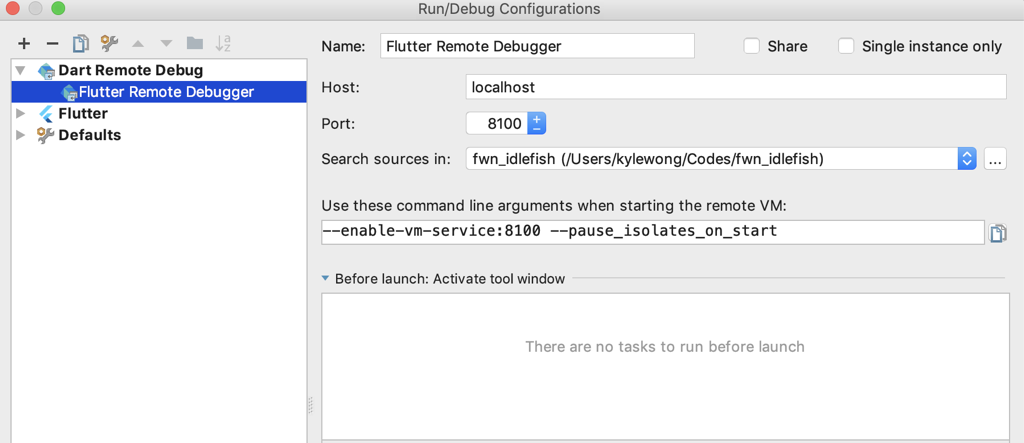
Task: Click the Move Up arrow icon
Action: [138, 44]
